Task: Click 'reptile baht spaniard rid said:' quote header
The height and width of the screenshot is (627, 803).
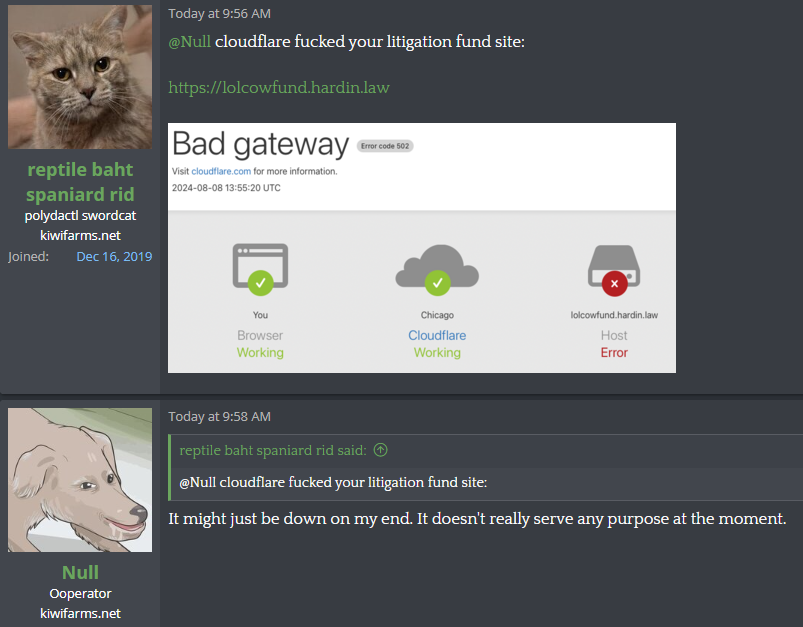Action: coord(273,450)
